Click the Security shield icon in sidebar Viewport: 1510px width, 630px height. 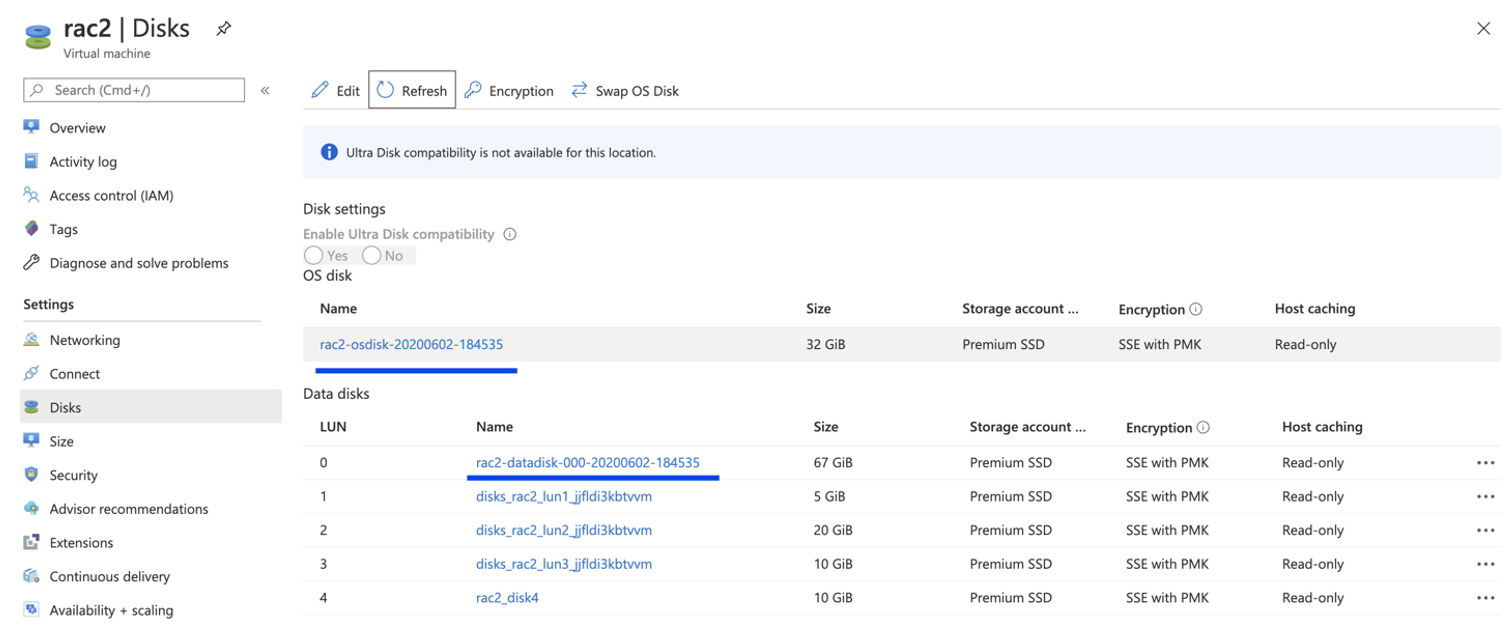(32, 475)
